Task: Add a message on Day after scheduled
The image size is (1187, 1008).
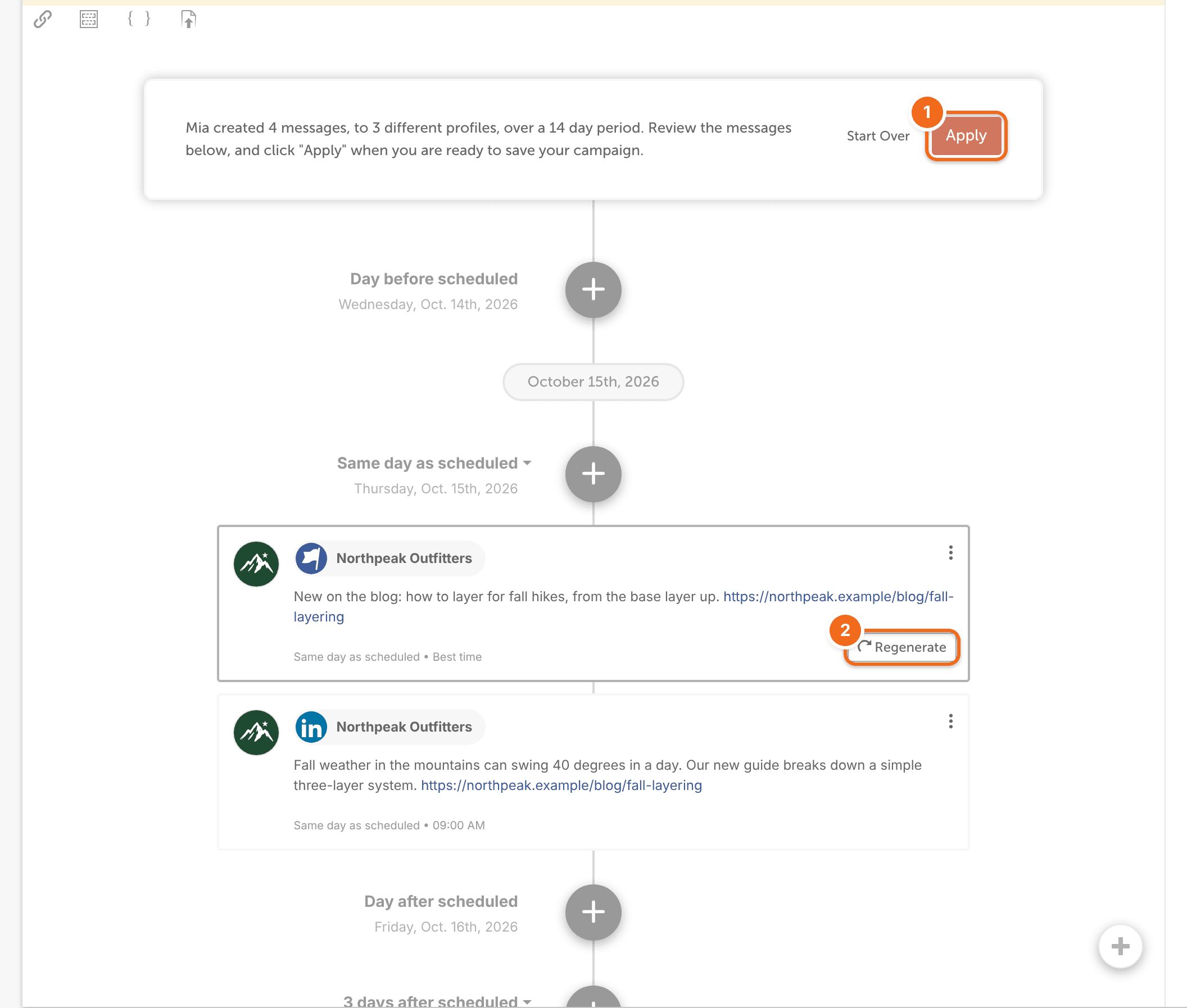Action: tap(593, 912)
